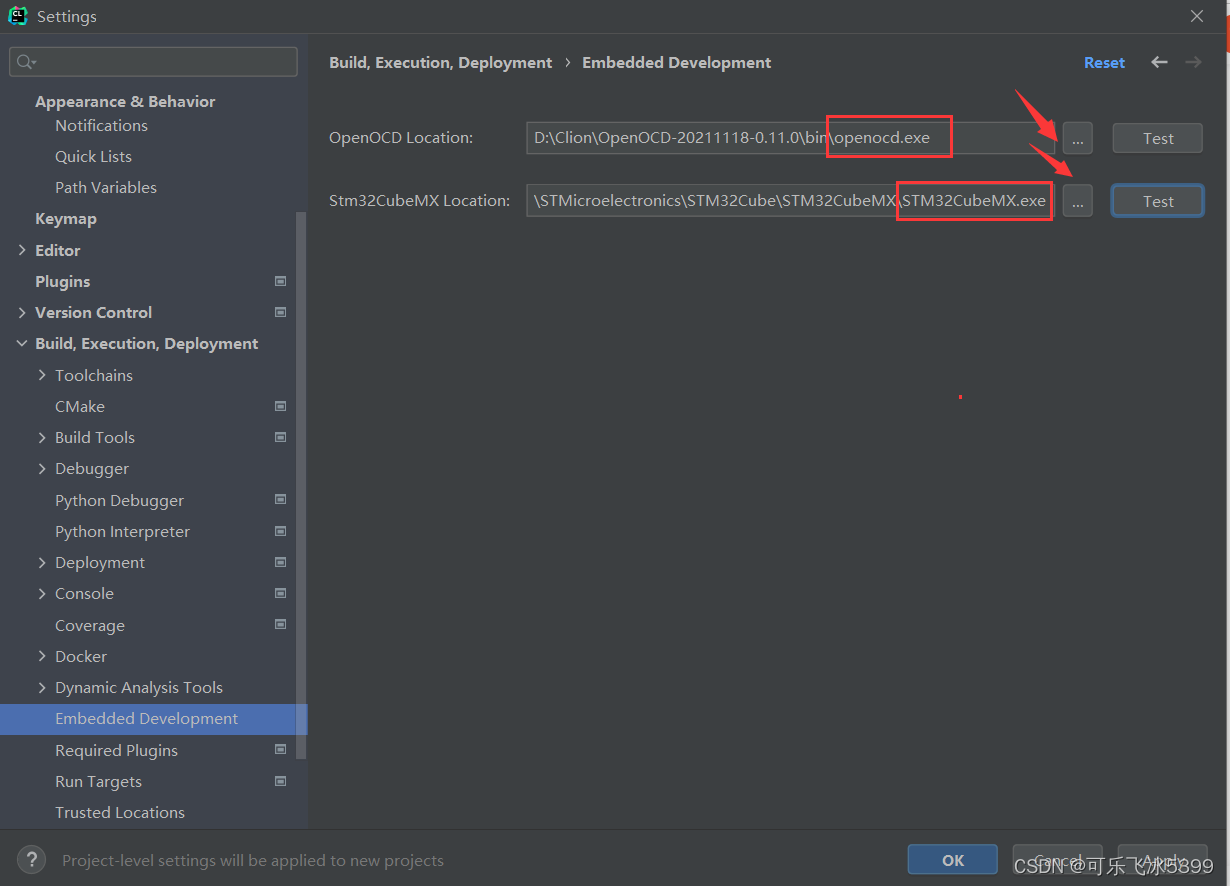Expand the Build Tools node

click(42, 437)
